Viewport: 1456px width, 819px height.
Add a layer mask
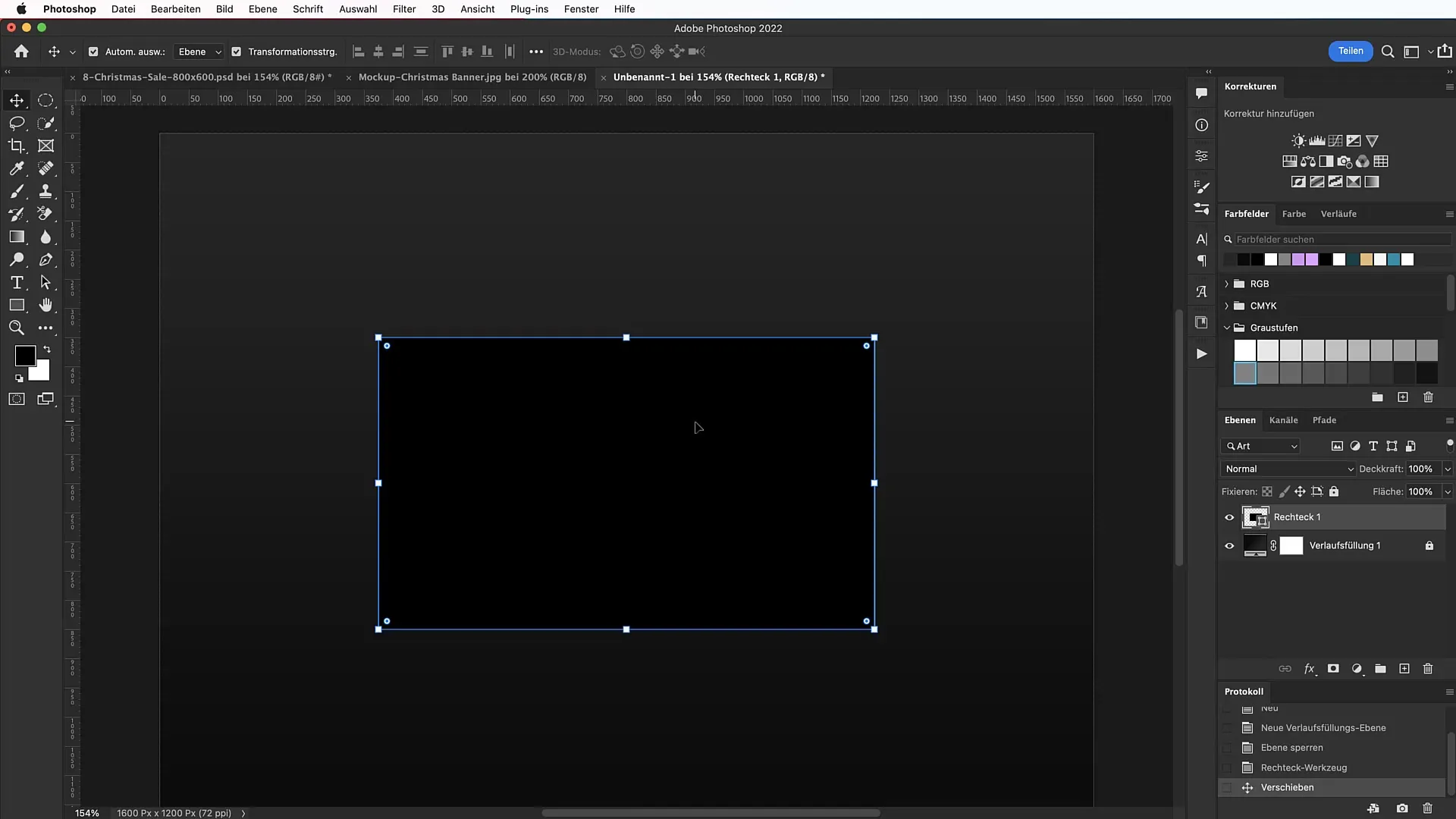pos(1333,669)
